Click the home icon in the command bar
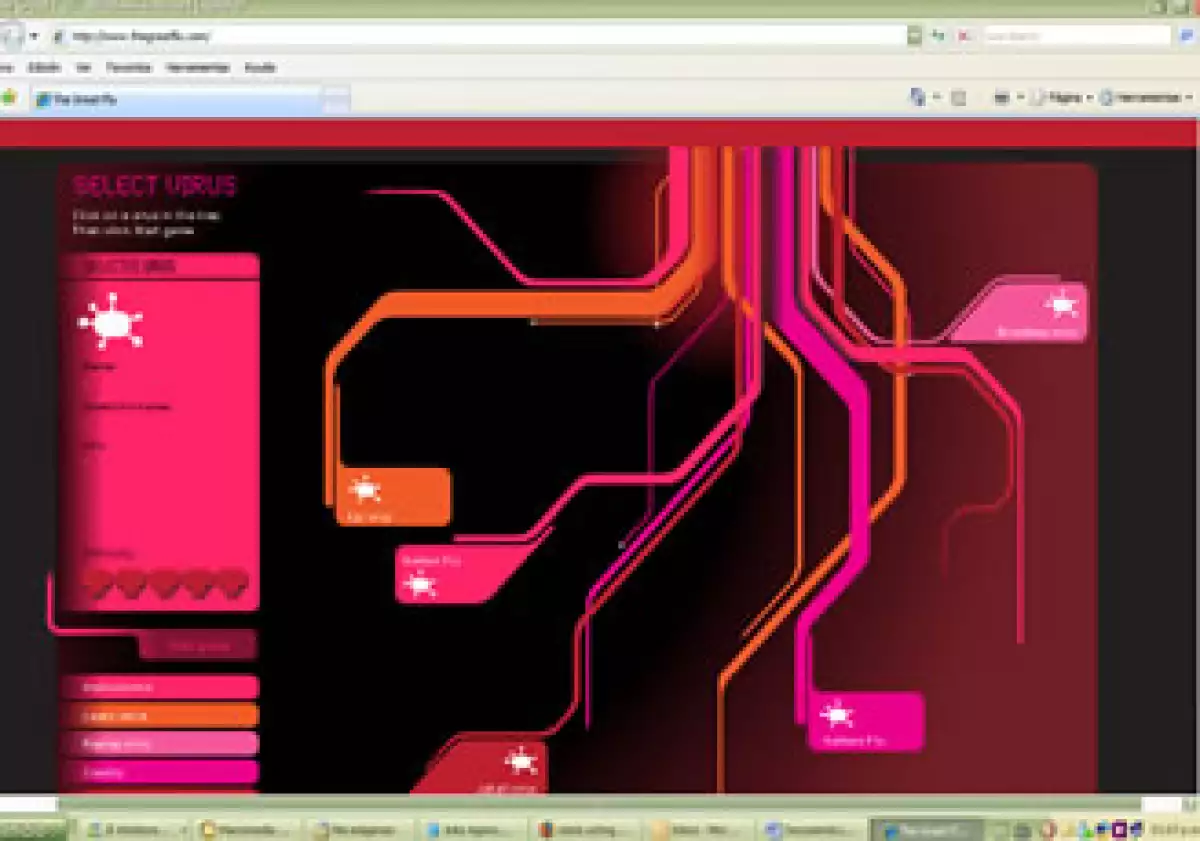The image size is (1200, 841). (x=917, y=98)
